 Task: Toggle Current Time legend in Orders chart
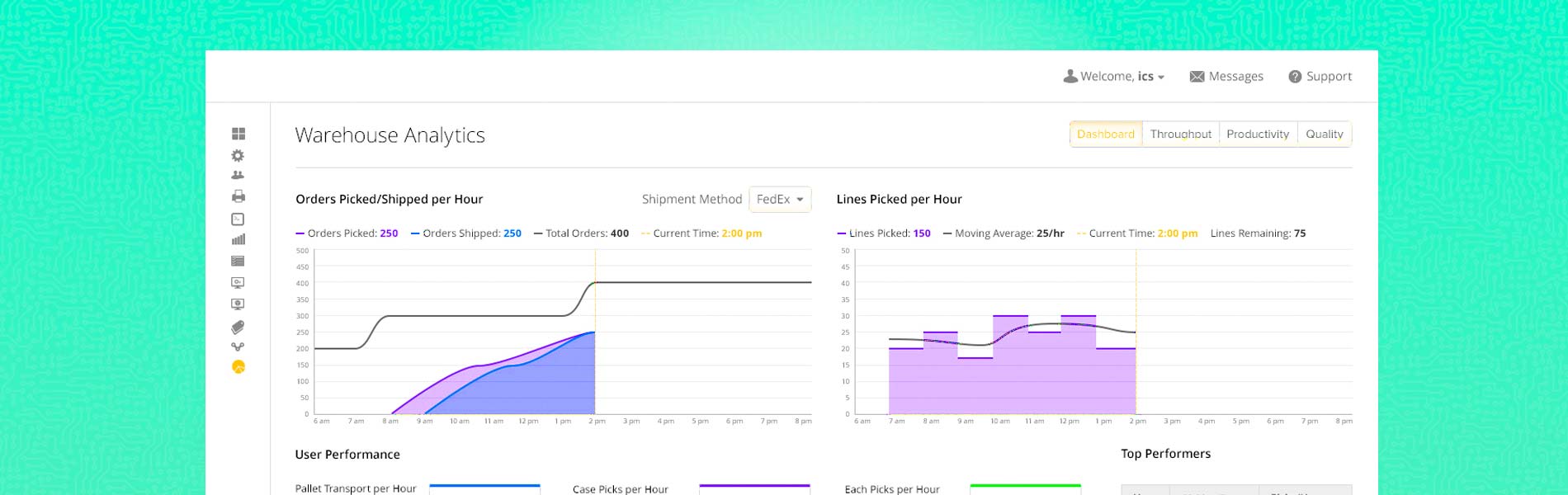701,233
